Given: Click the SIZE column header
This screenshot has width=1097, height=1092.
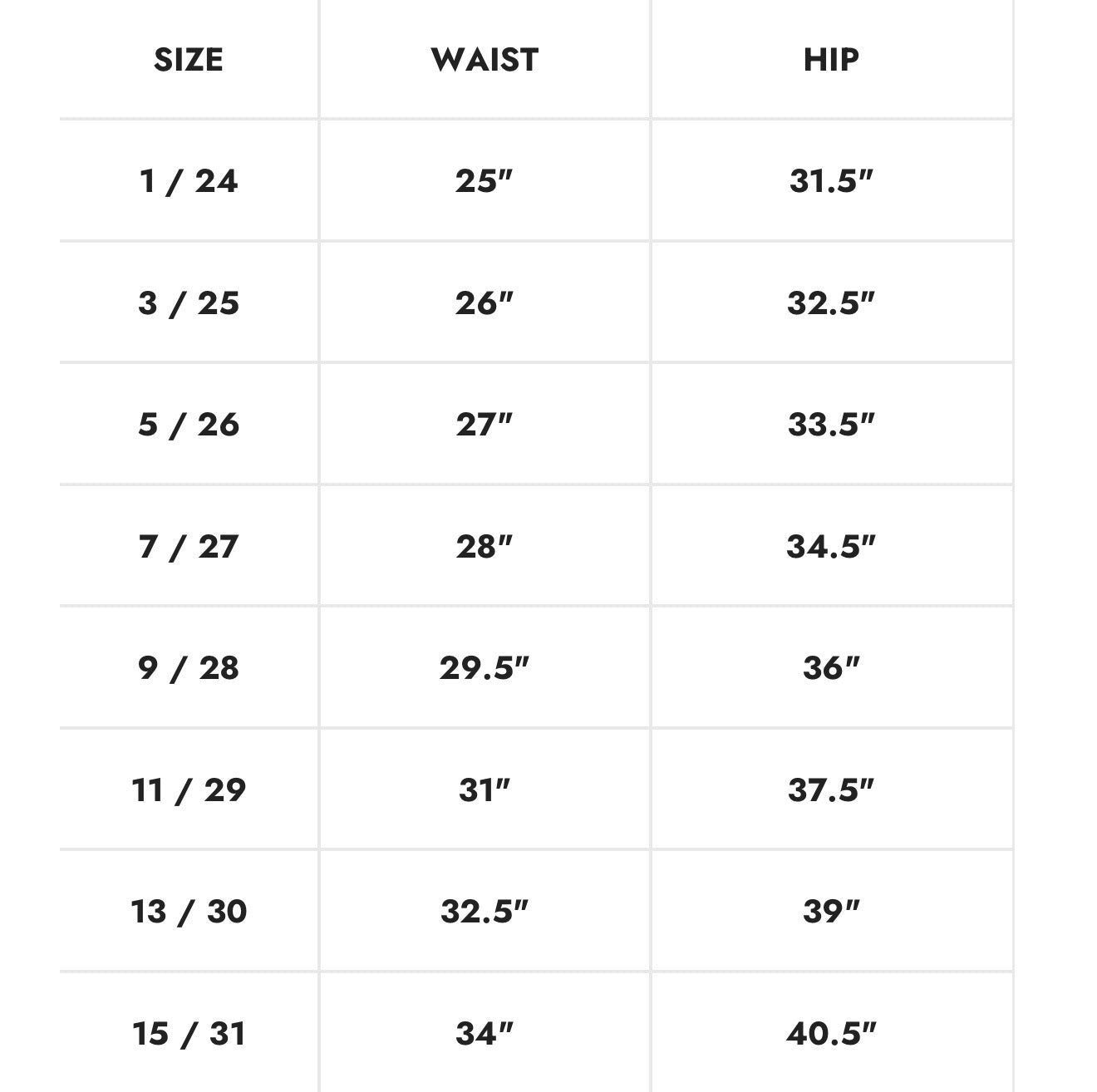Looking at the screenshot, I should pos(189,60).
